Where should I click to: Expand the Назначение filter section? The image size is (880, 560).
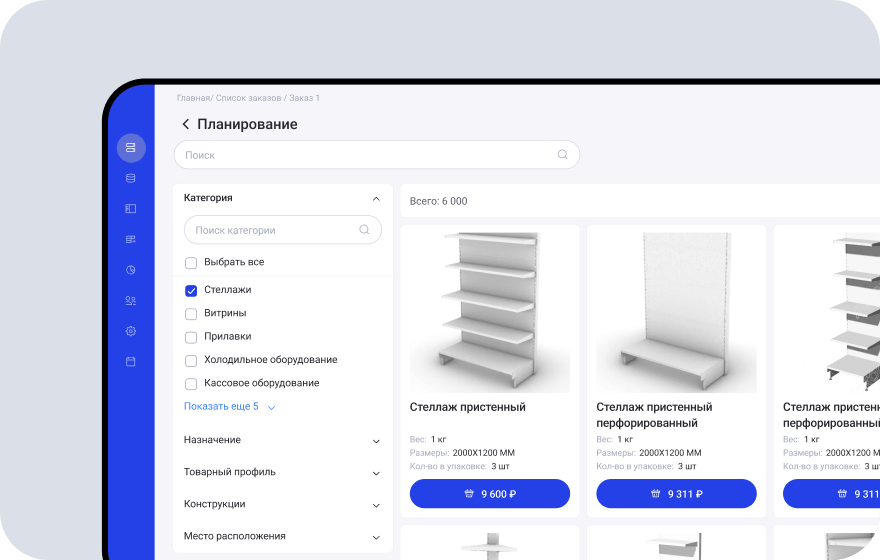376,442
